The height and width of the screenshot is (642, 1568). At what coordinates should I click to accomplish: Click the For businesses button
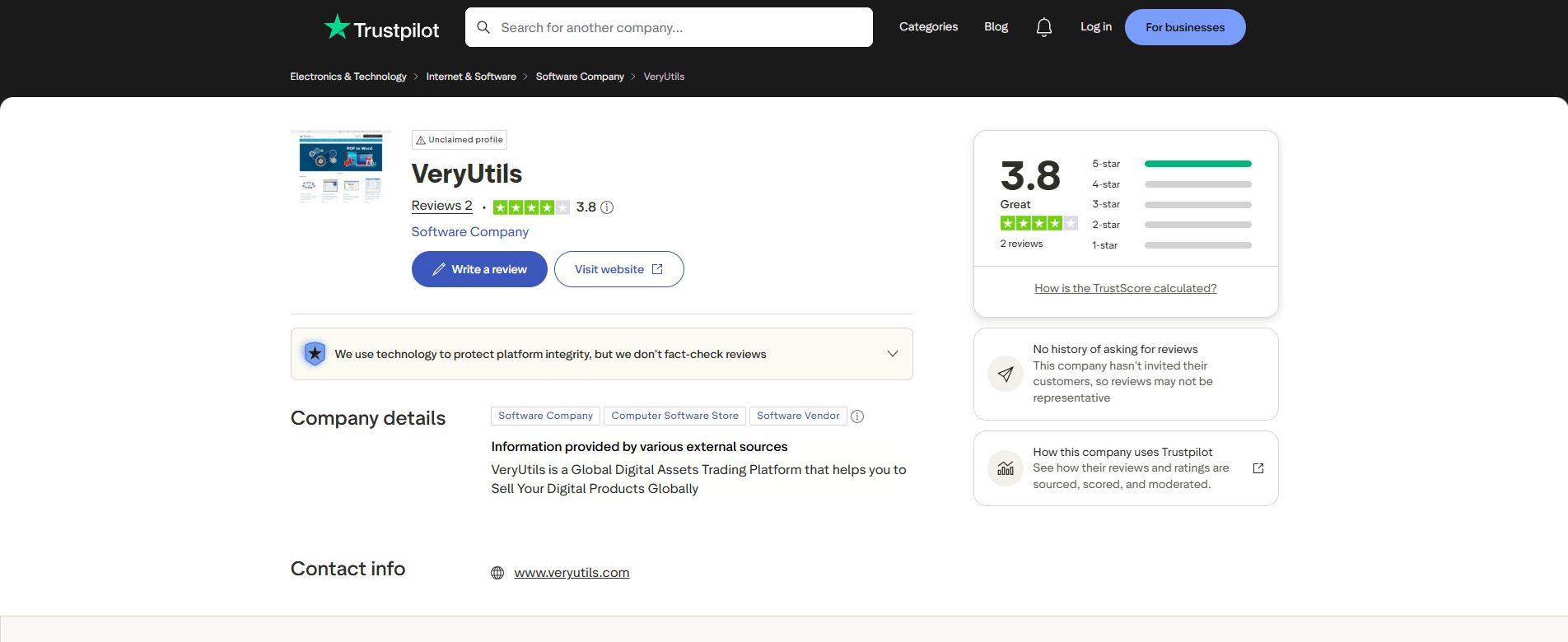[1185, 27]
